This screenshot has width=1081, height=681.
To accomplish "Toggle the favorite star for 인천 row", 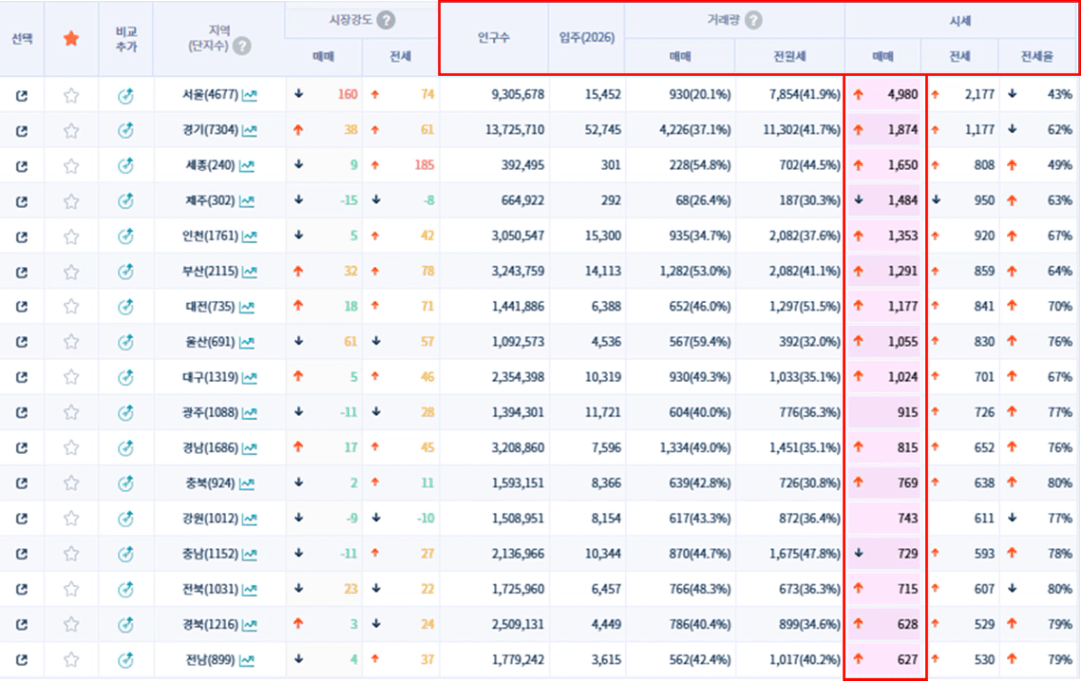I will point(71,236).
